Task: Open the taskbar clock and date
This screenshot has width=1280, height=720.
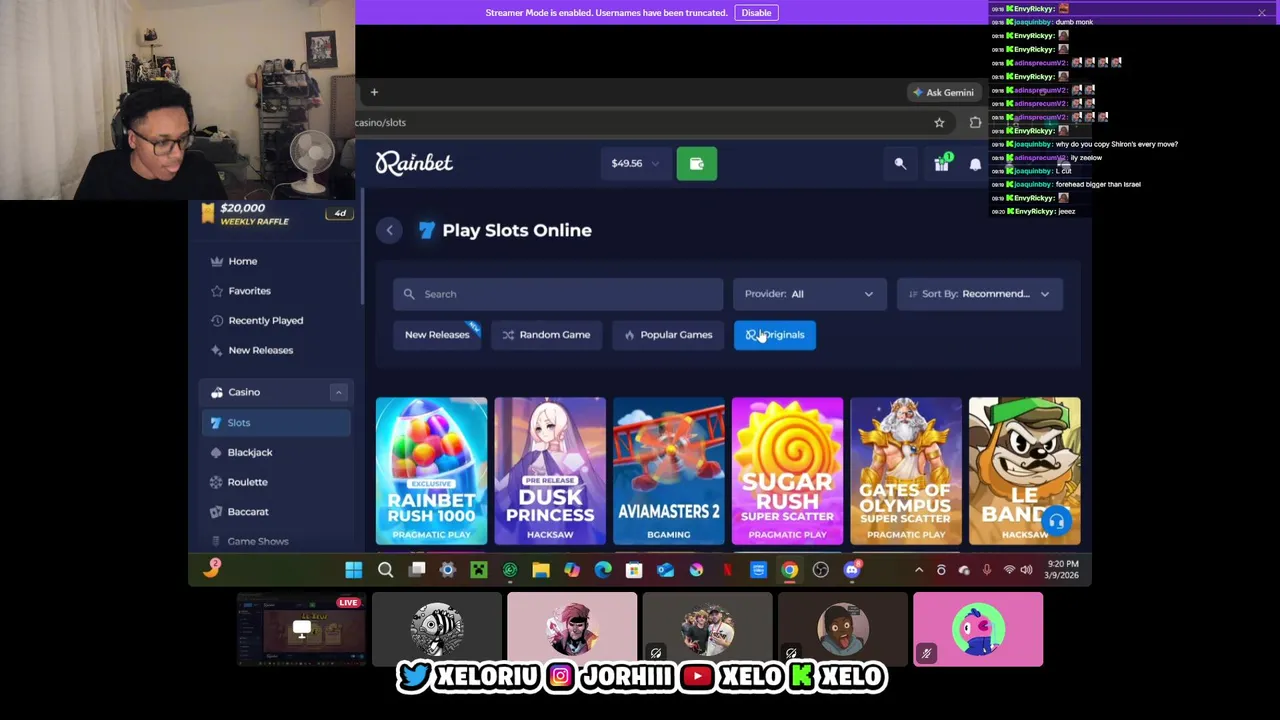Action: (1062, 570)
